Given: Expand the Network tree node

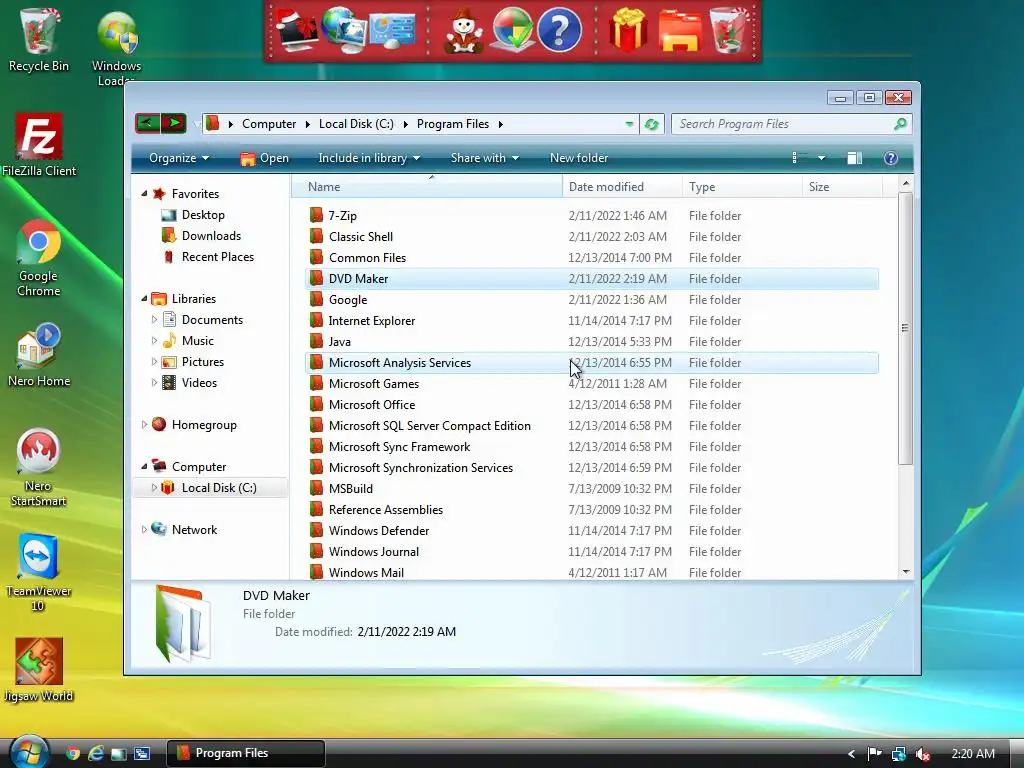Looking at the screenshot, I should pyautogui.click(x=144, y=530).
